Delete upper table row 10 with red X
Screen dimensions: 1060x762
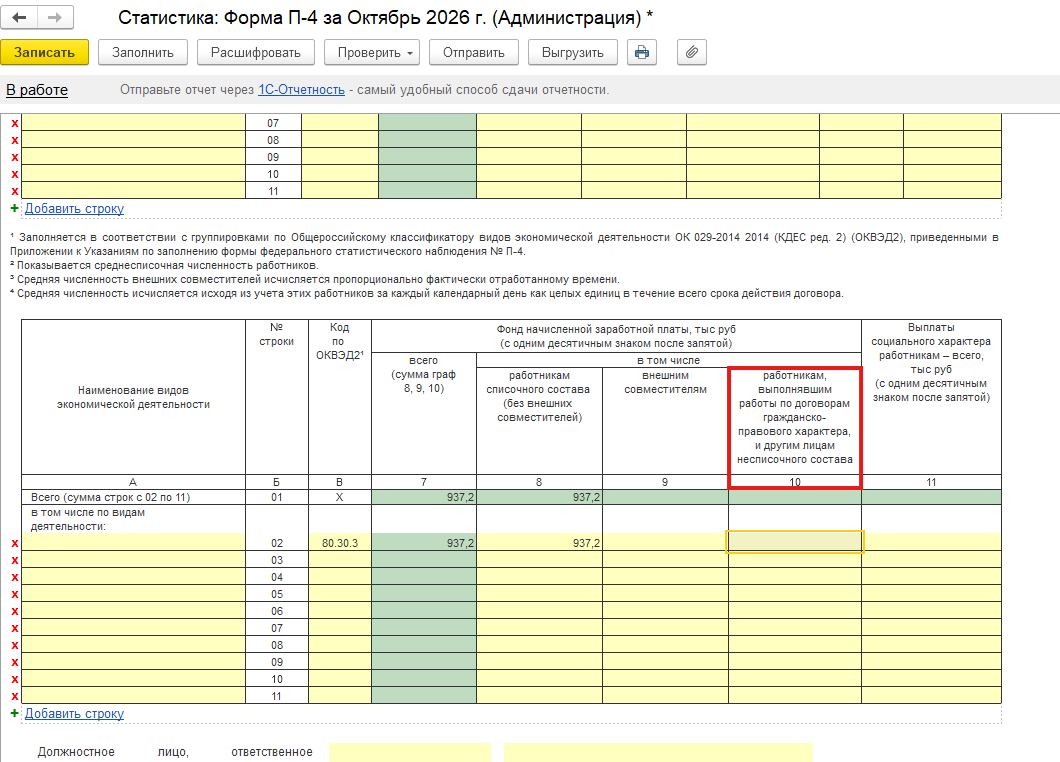(15, 174)
